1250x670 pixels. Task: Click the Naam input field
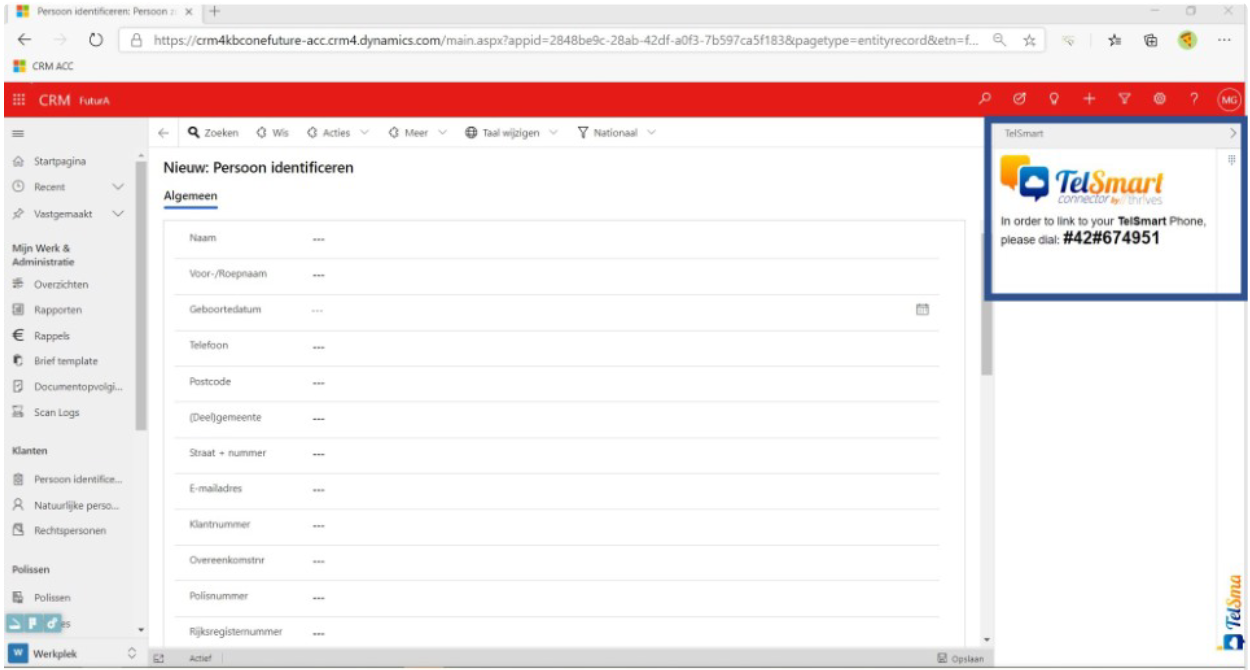point(600,239)
